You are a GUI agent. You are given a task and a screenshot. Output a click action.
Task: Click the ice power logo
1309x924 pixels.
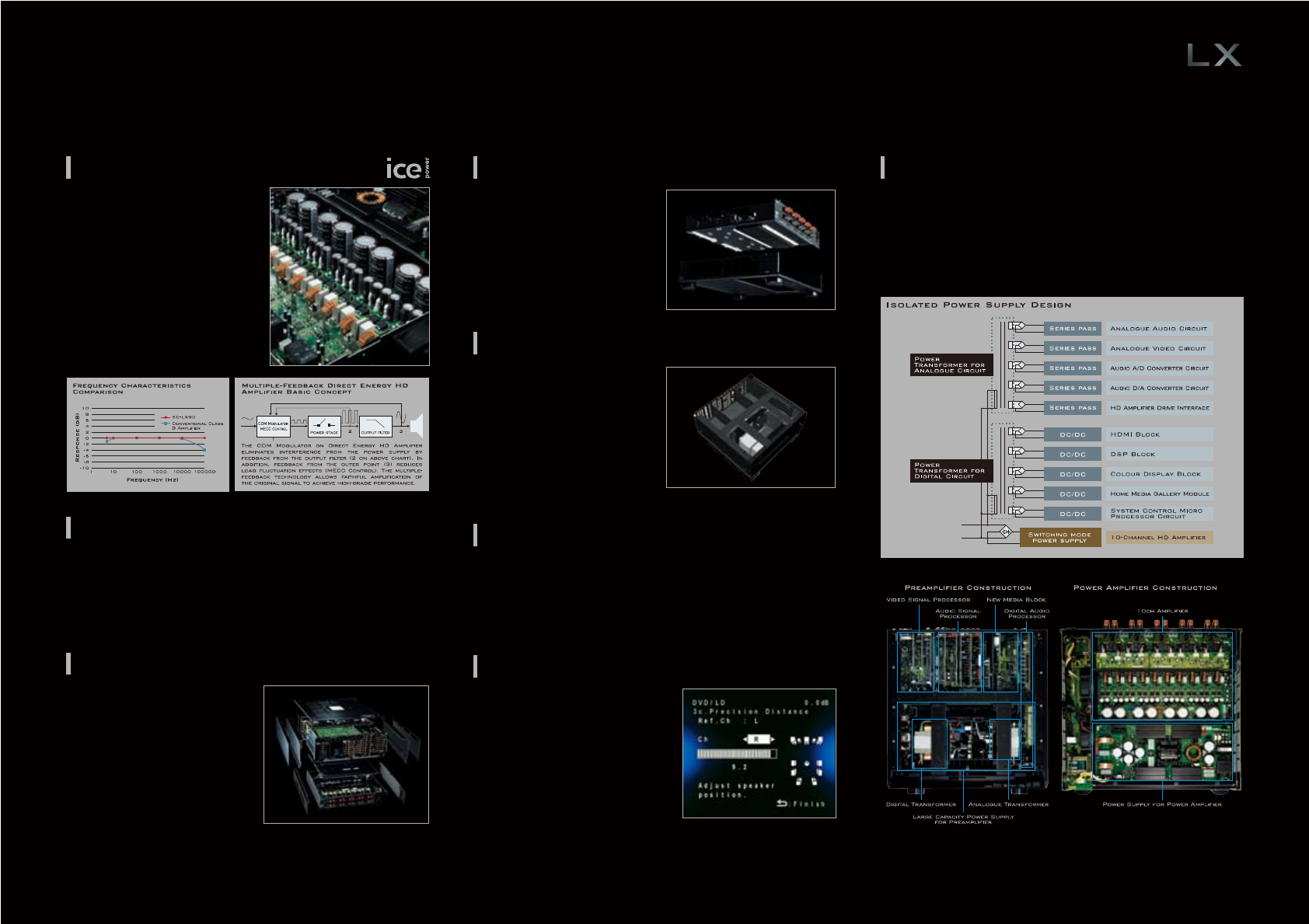point(407,168)
